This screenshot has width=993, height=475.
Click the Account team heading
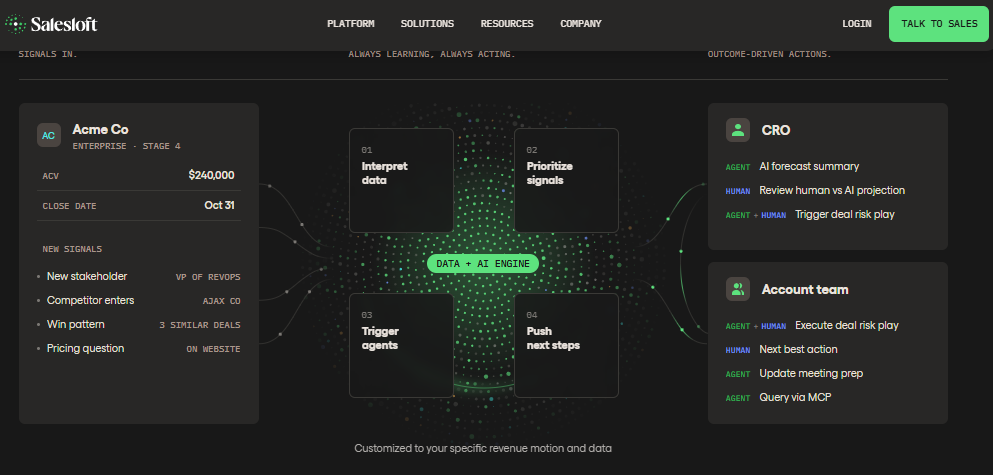pos(805,289)
